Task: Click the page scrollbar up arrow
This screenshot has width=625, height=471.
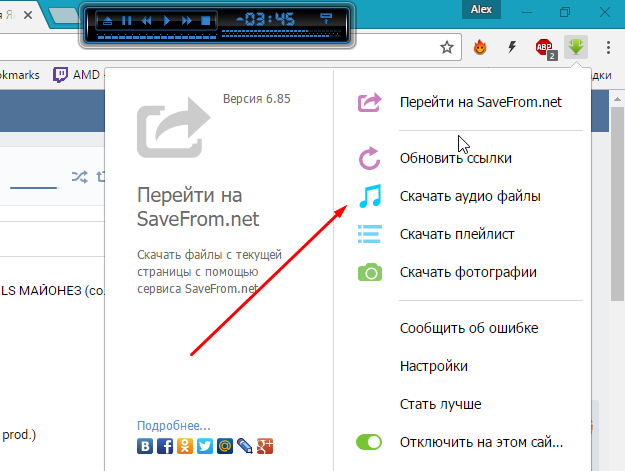Action: (617, 99)
